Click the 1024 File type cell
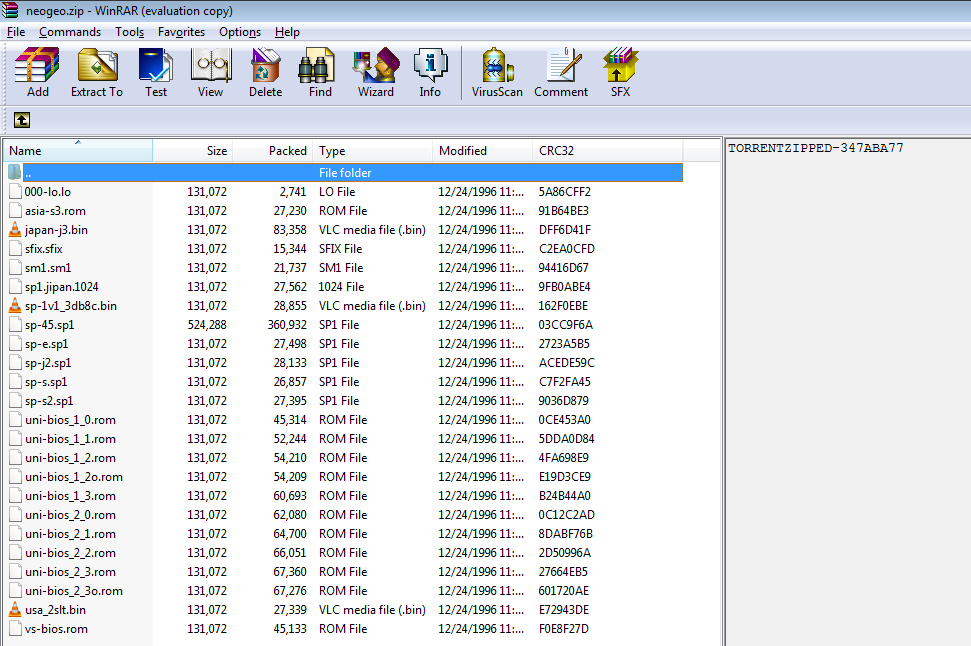The height and width of the screenshot is (646, 971). [x=341, y=287]
